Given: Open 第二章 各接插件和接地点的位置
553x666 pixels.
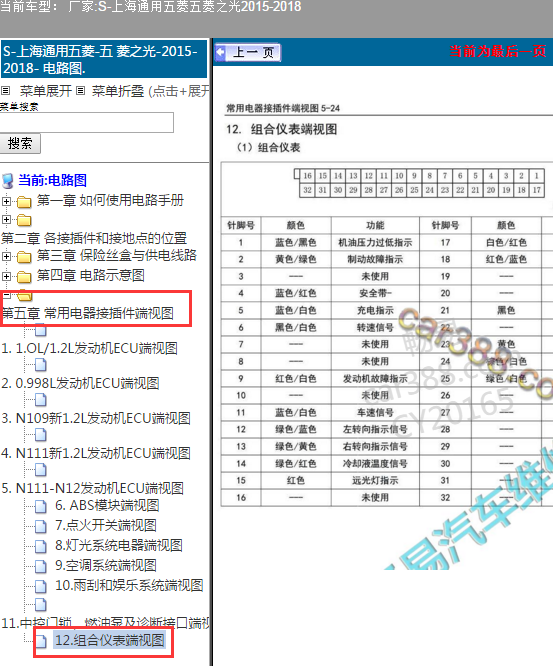Looking at the screenshot, I should tap(94, 238).
